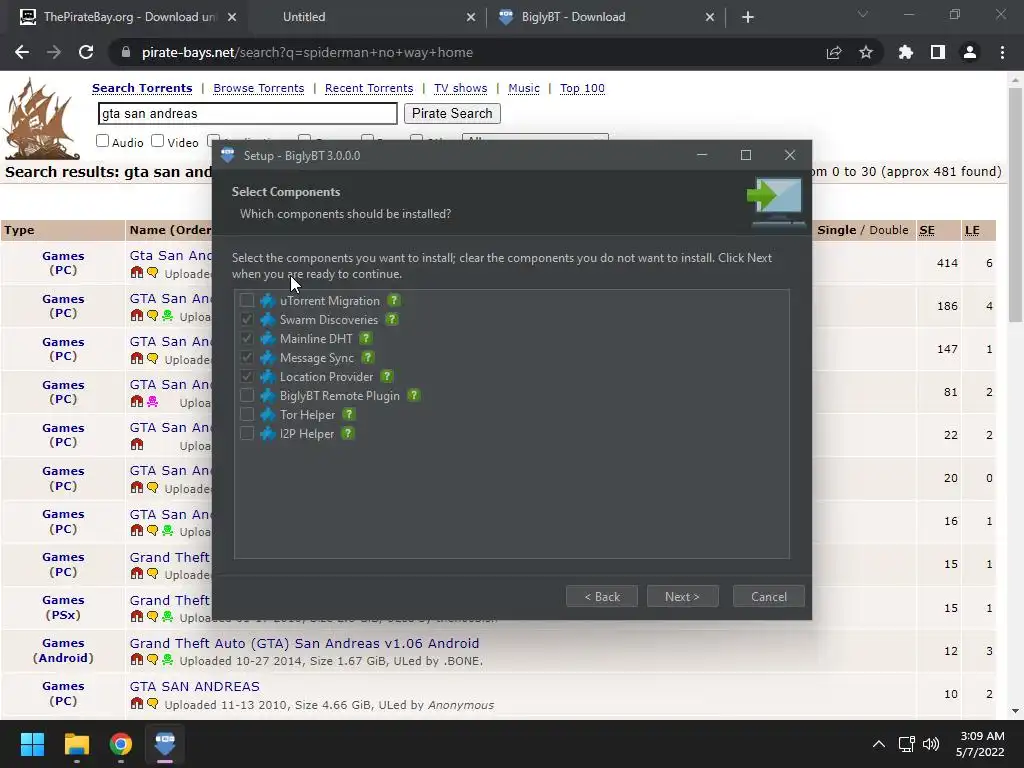
Task: Click Chrome's back navigation arrow
Action: (22, 52)
